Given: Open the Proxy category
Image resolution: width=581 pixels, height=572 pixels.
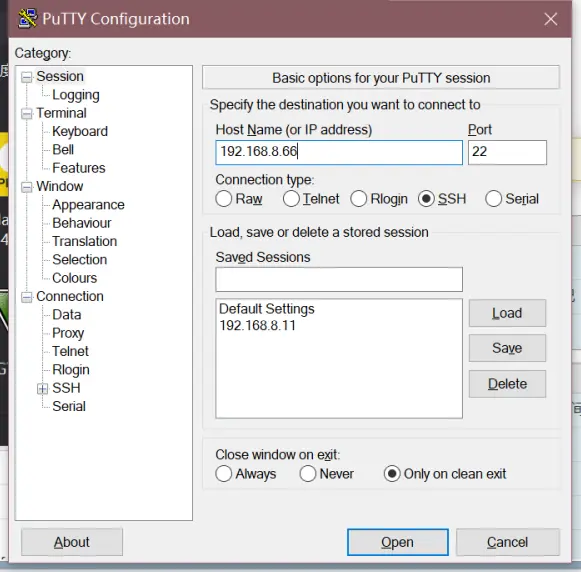Looking at the screenshot, I should [68, 333].
